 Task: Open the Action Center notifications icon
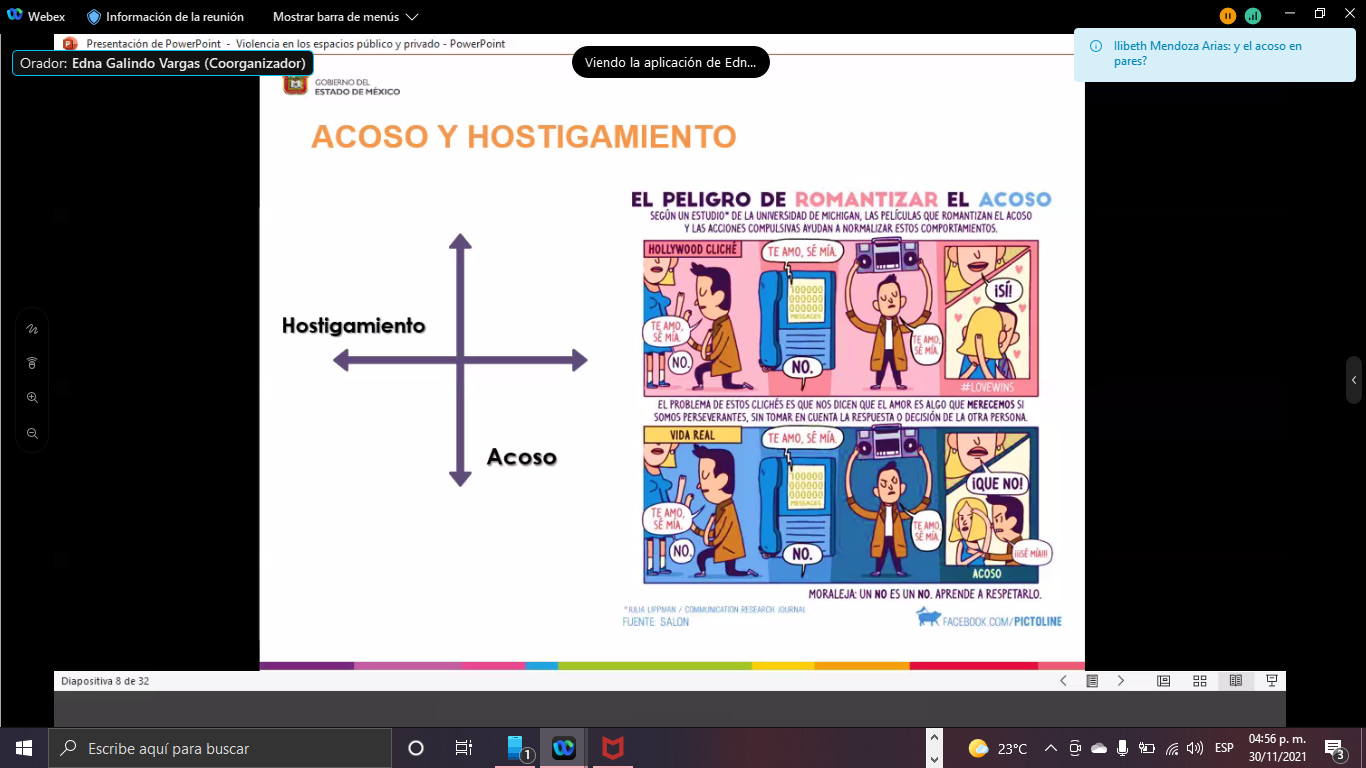tap(1334, 748)
